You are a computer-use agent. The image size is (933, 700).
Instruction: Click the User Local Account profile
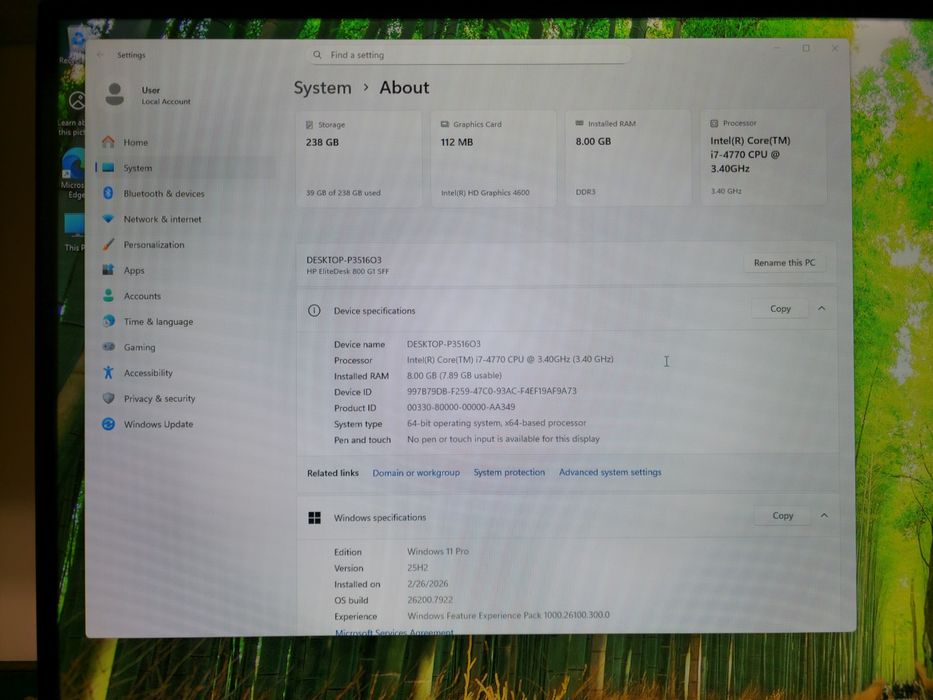(x=149, y=95)
